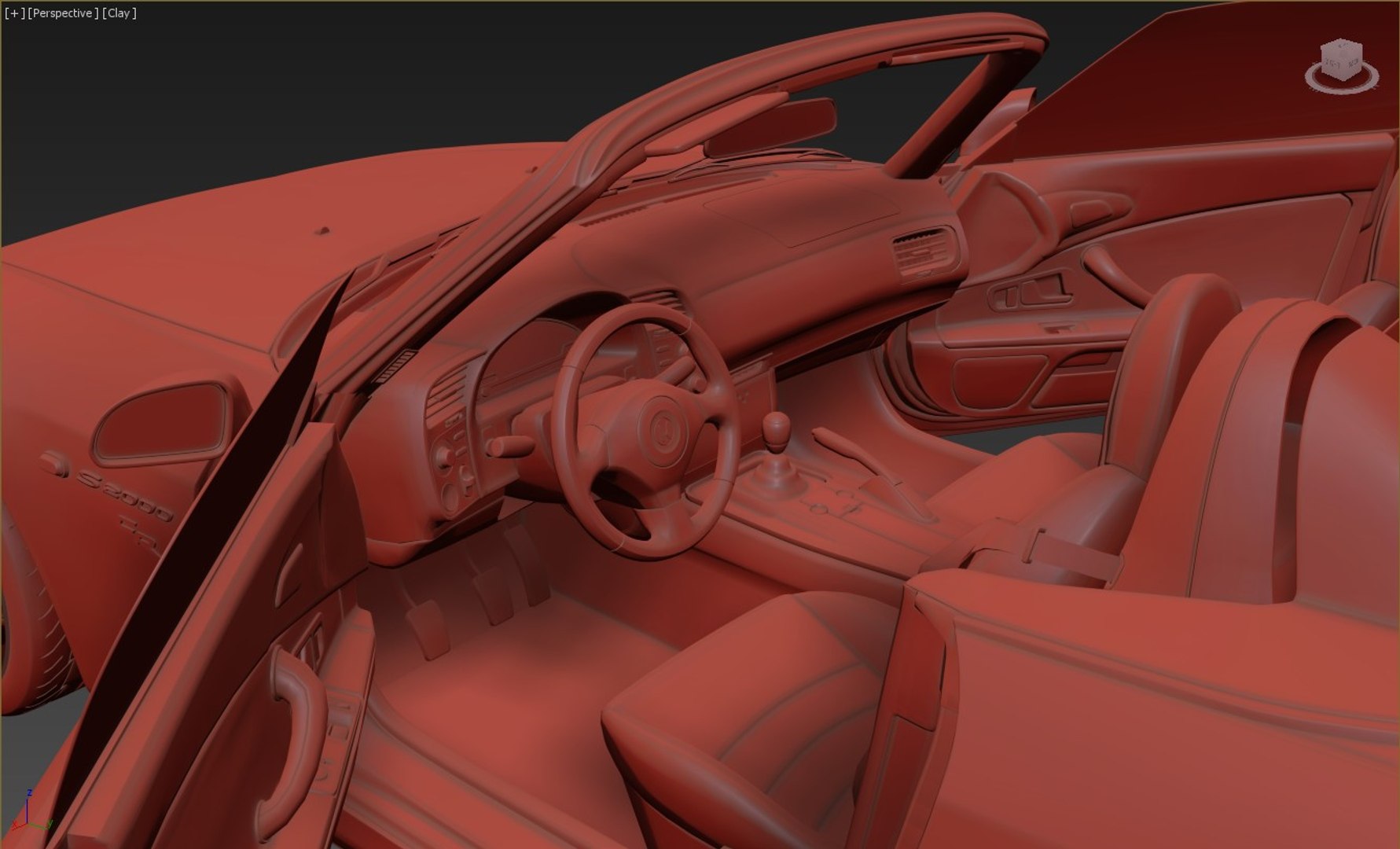Select the rearview mirror on windshield frame

pyautogui.click(x=770, y=126)
